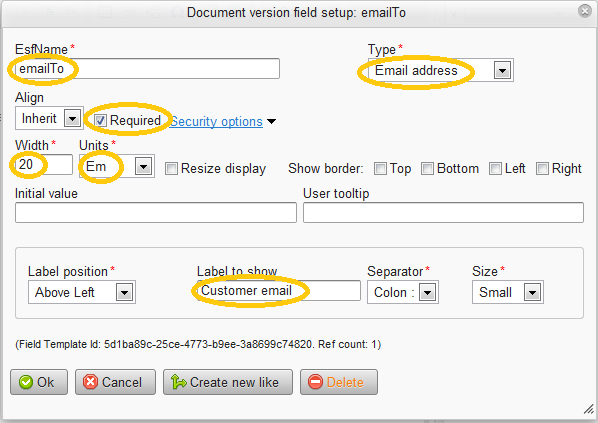Click the User tooltip input field
Image resolution: width=598 pixels, height=423 pixels.
pyautogui.click(x=443, y=212)
